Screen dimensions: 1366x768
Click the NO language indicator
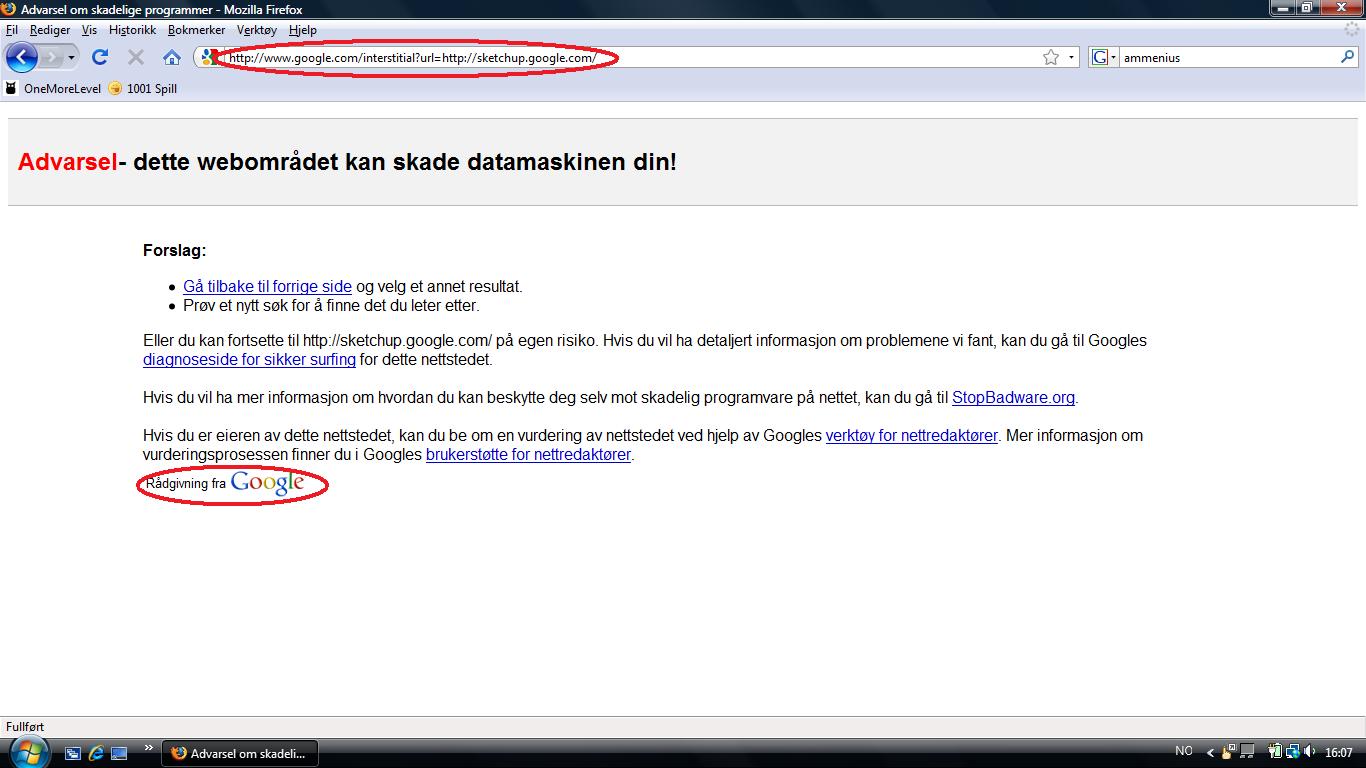1184,751
